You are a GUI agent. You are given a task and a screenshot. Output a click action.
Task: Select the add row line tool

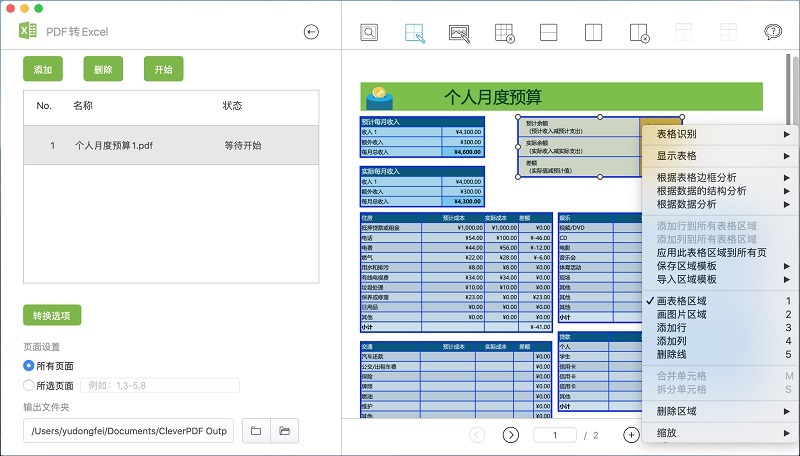pos(548,33)
